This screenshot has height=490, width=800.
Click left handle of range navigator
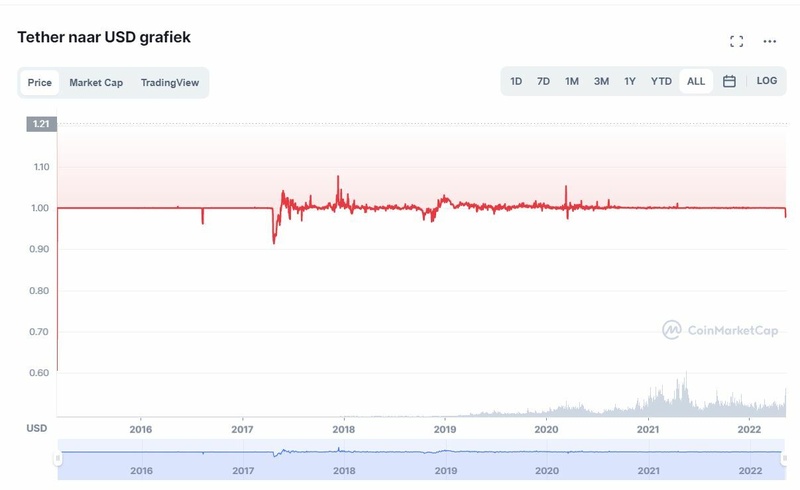point(58,456)
